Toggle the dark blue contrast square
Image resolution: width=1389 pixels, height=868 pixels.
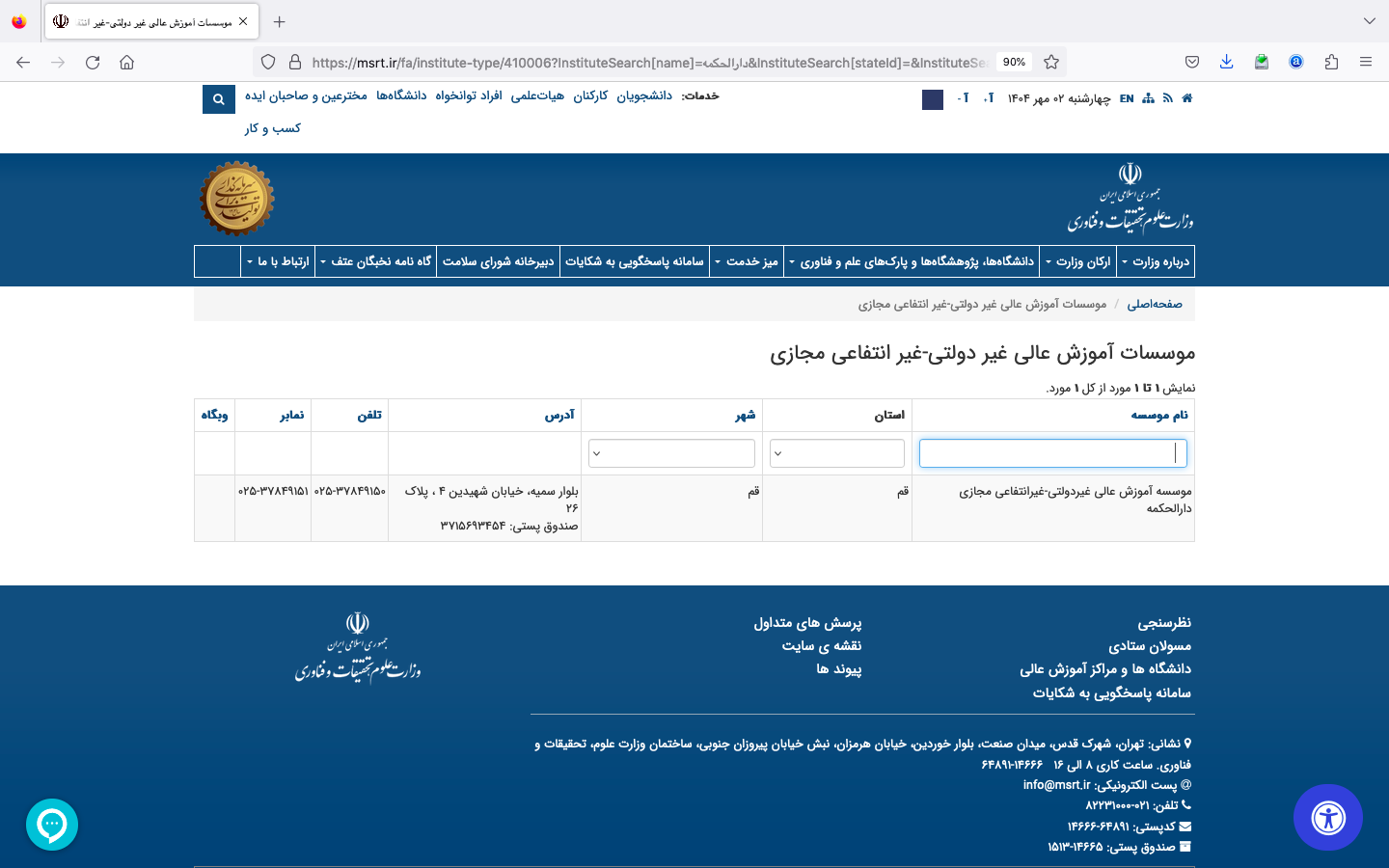click(x=933, y=99)
